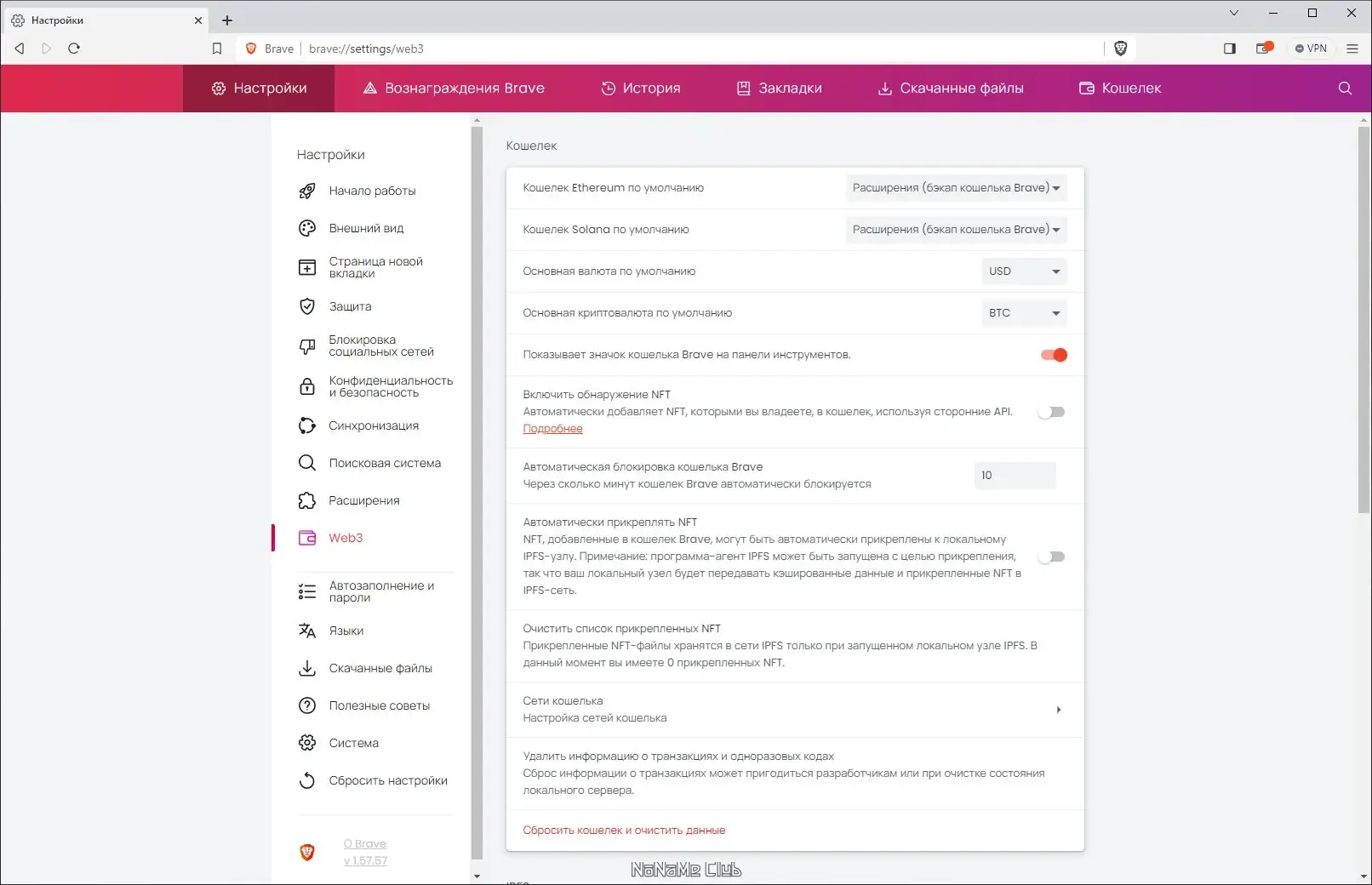Enable the auto-pin NFT toggle

click(1052, 557)
